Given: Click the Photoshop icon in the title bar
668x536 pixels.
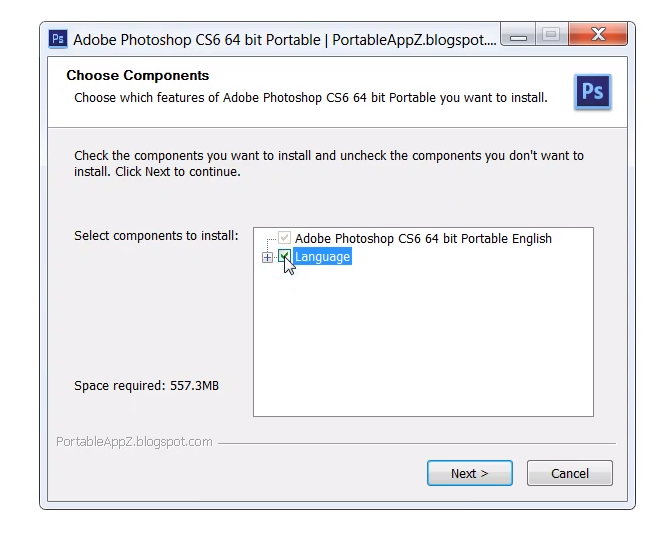Looking at the screenshot, I should pos(58,39).
